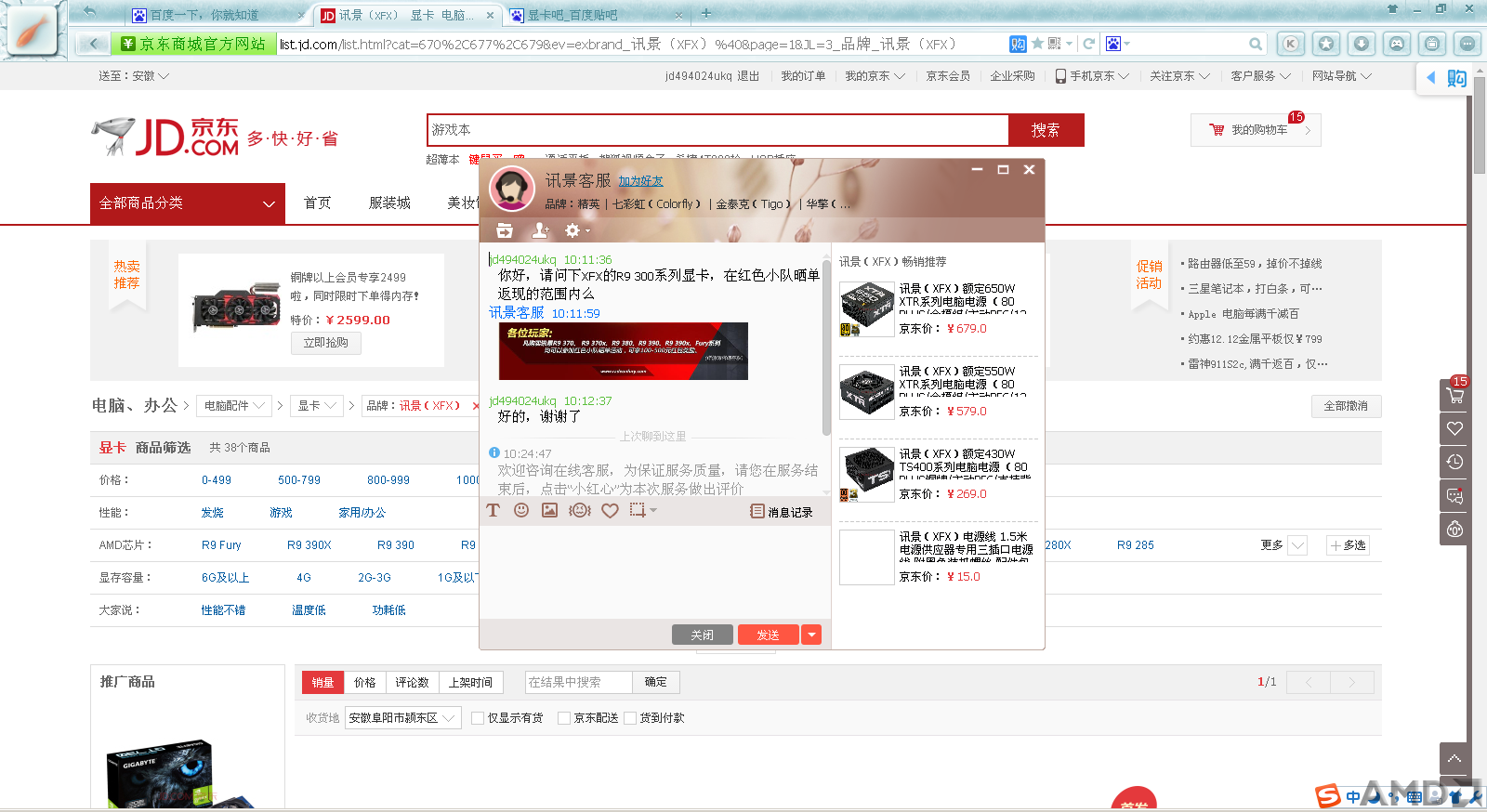Expand the 网站导航 dropdown
The width and height of the screenshot is (1487, 812).
point(1342,76)
